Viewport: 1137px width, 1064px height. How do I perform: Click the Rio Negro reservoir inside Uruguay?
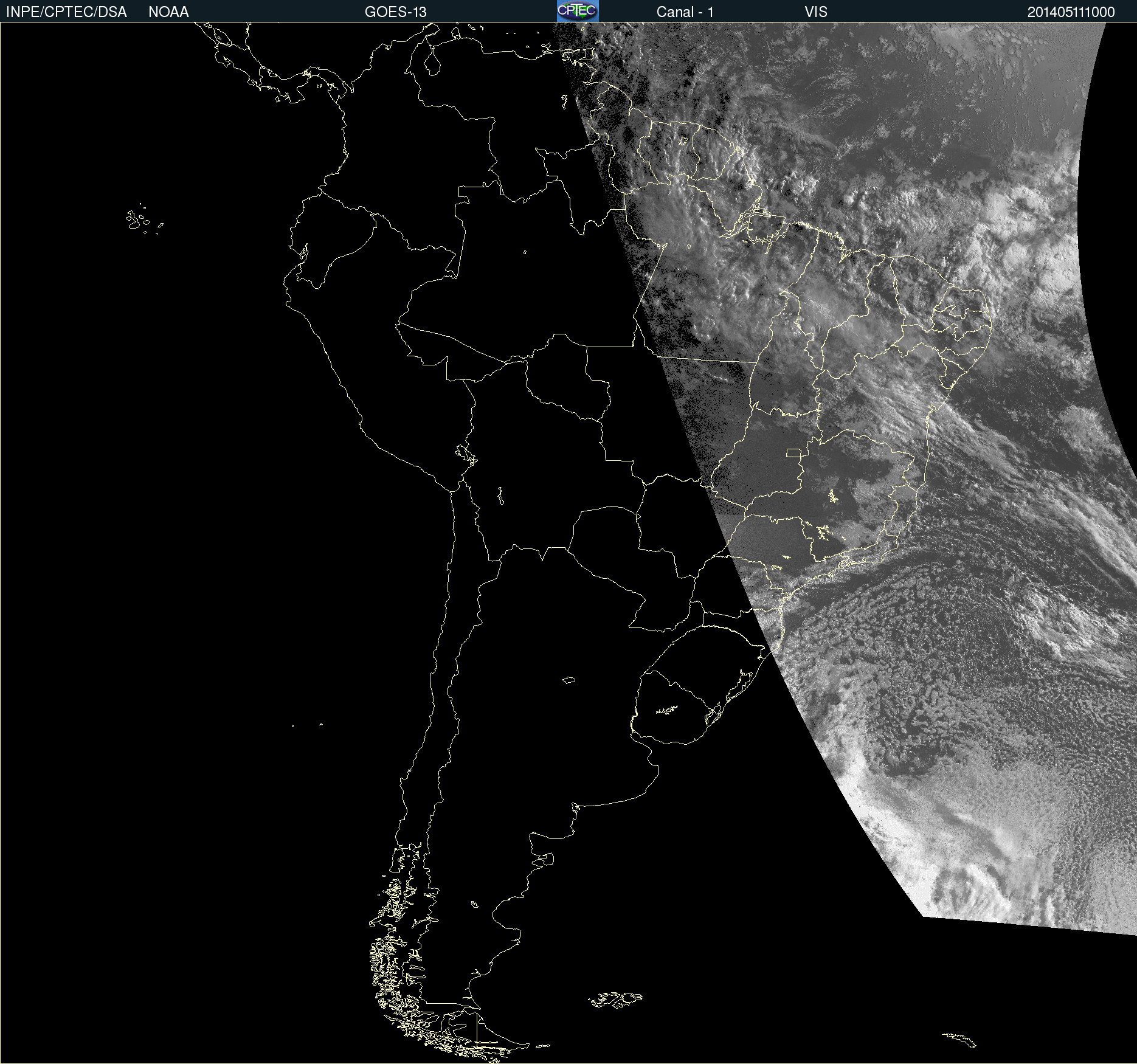point(666,710)
